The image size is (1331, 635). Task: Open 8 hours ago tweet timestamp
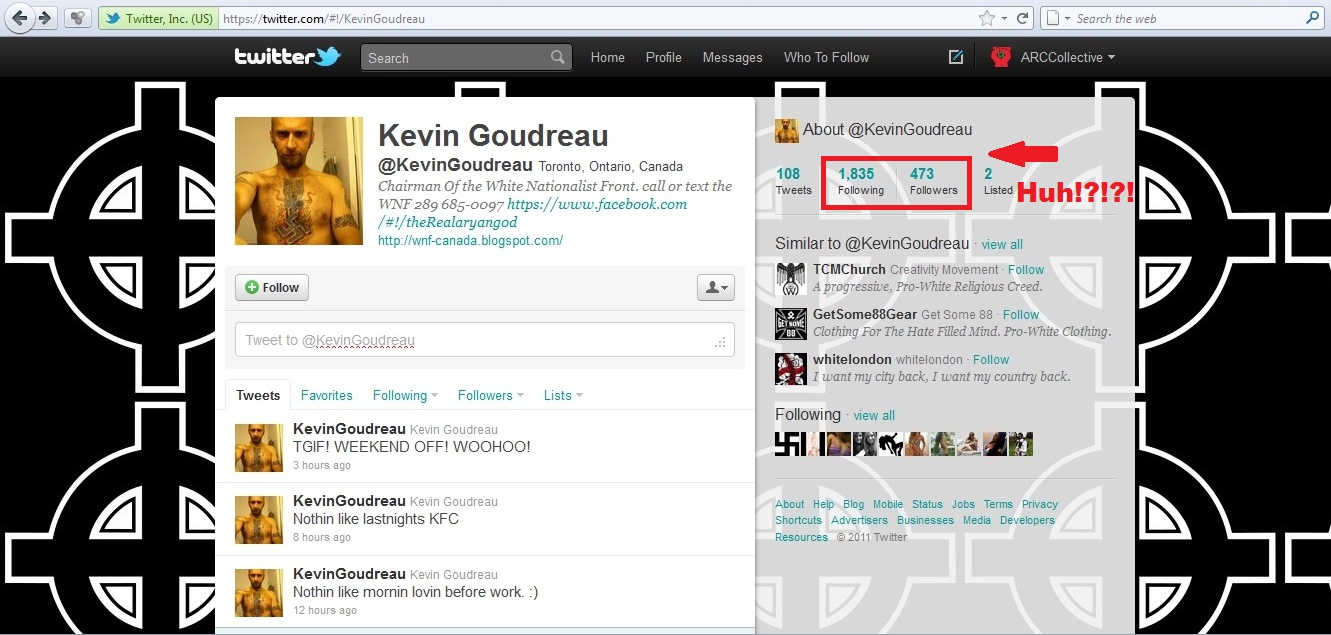click(322, 538)
